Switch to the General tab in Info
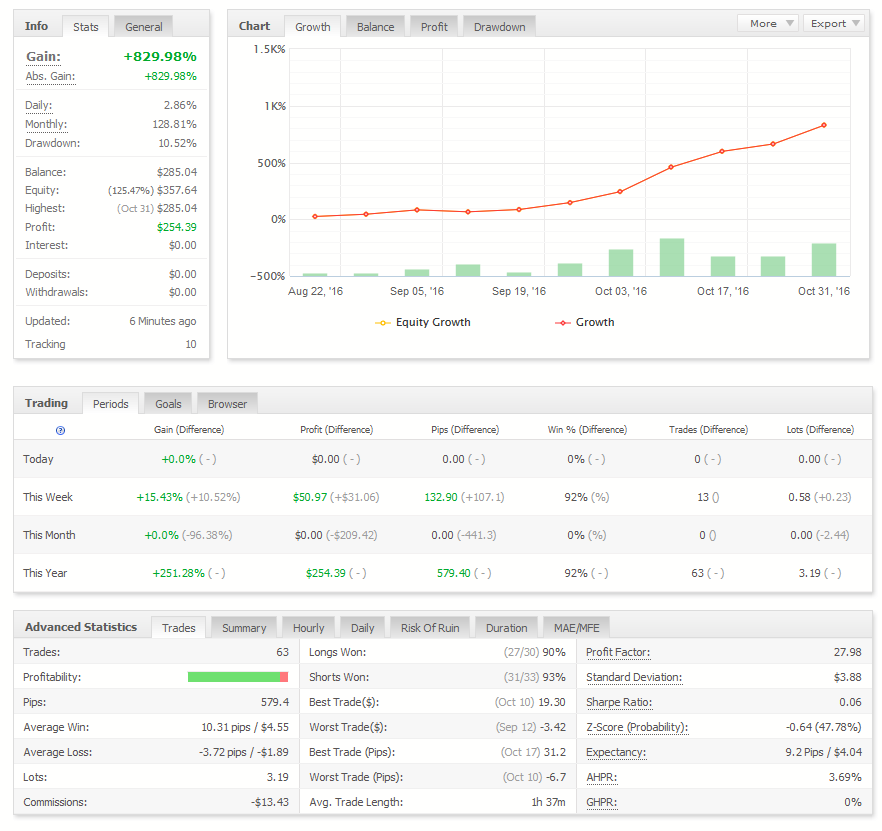This screenshot has height=831, width=882. pyautogui.click(x=143, y=26)
